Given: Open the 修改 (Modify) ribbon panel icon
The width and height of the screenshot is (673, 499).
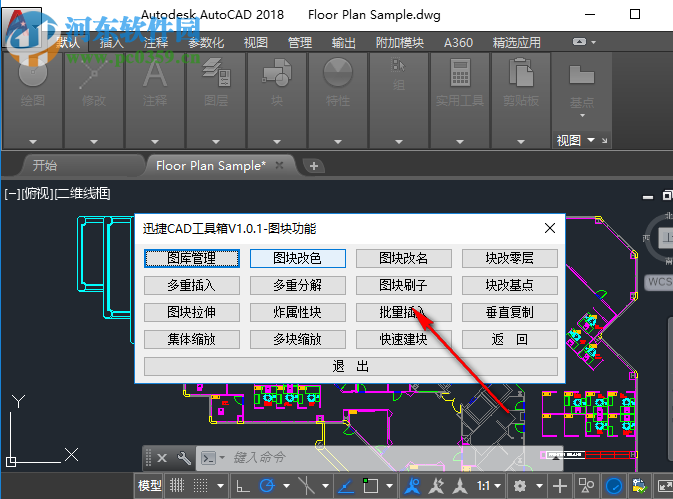Looking at the screenshot, I should click(x=94, y=74).
